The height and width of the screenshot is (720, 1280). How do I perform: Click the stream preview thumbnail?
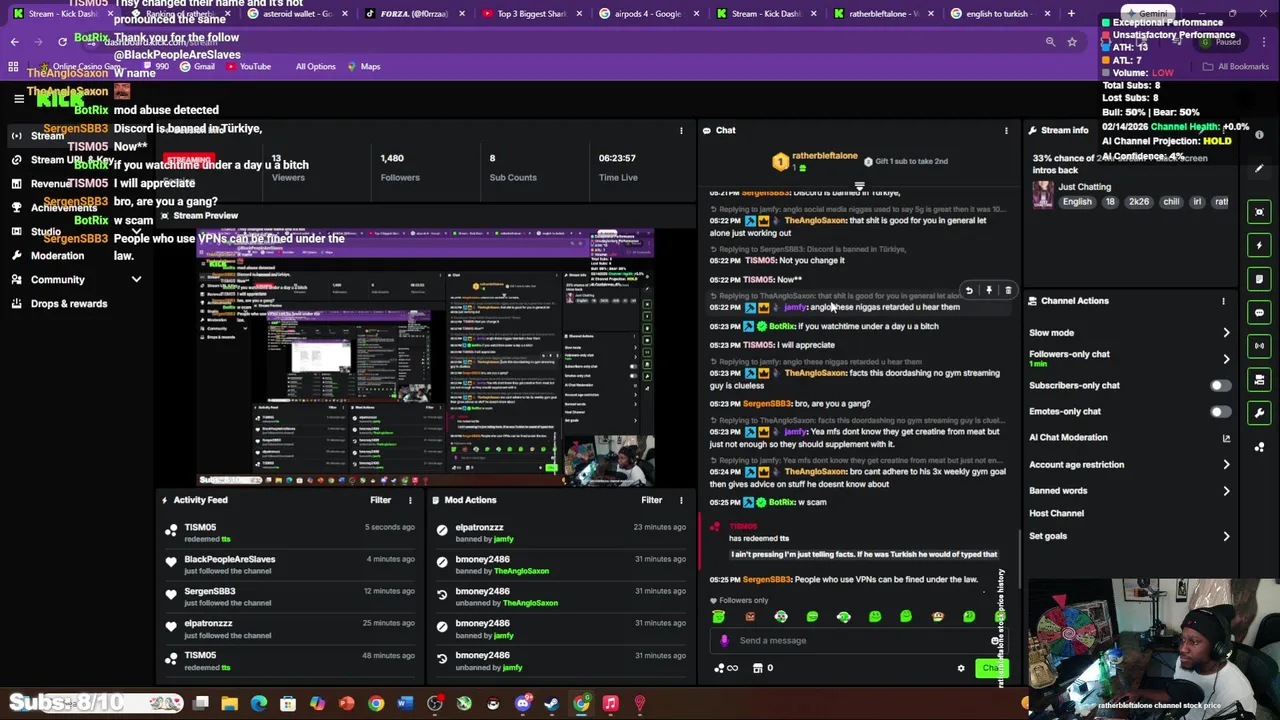tap(426, 356)
